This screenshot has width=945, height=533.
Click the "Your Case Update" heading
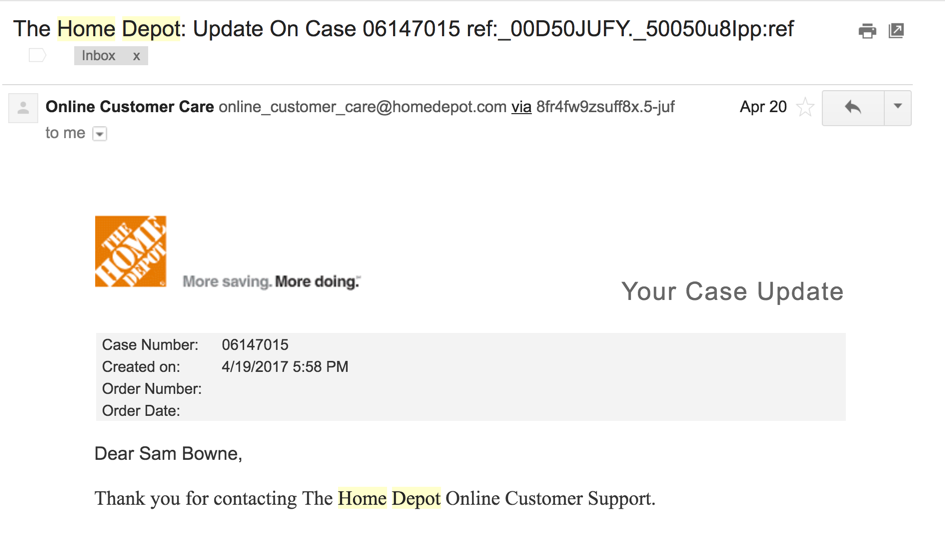pos(732,292)
